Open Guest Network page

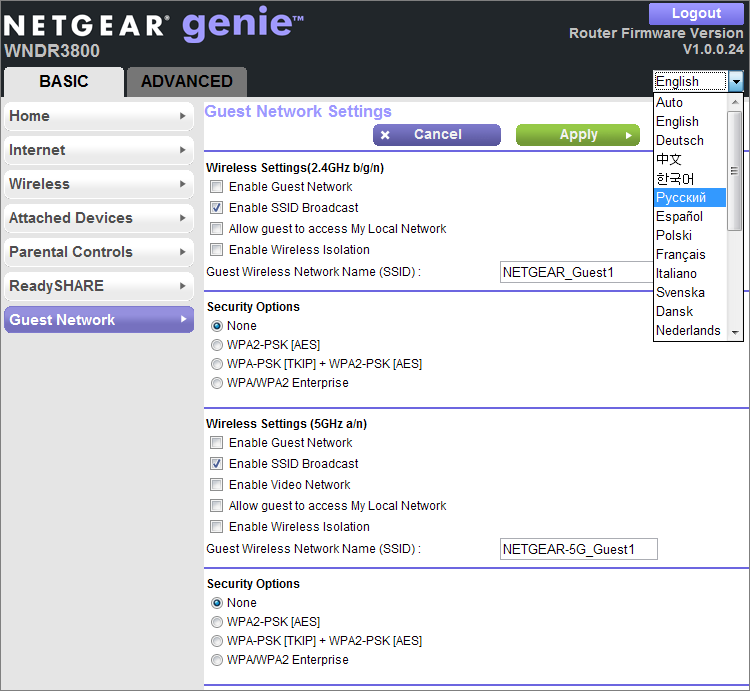(x=99, y=319)
